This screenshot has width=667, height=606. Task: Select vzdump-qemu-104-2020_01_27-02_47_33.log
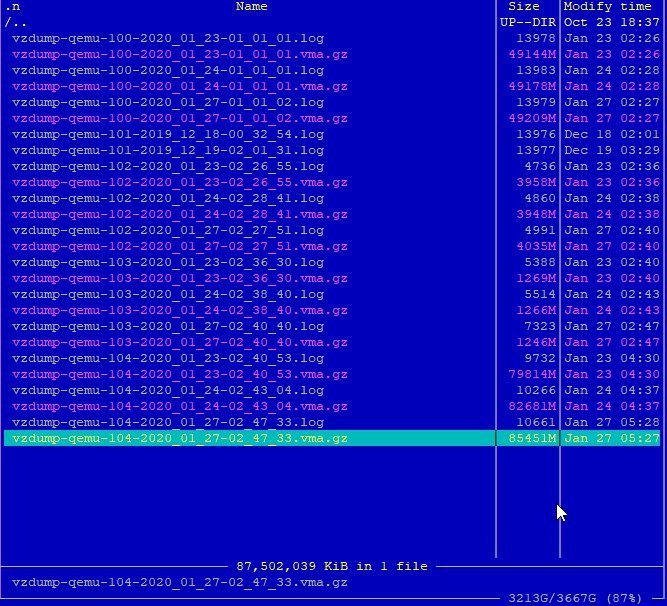(x=168, y=423)
